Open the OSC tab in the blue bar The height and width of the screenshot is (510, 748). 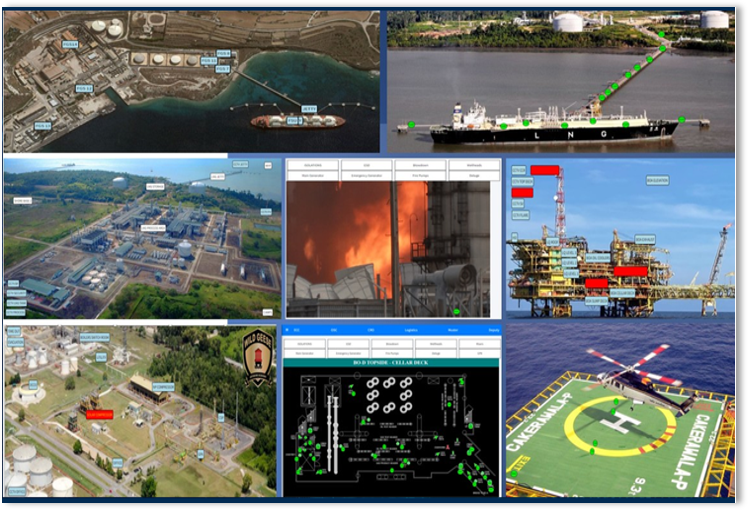tap(334, 330)
